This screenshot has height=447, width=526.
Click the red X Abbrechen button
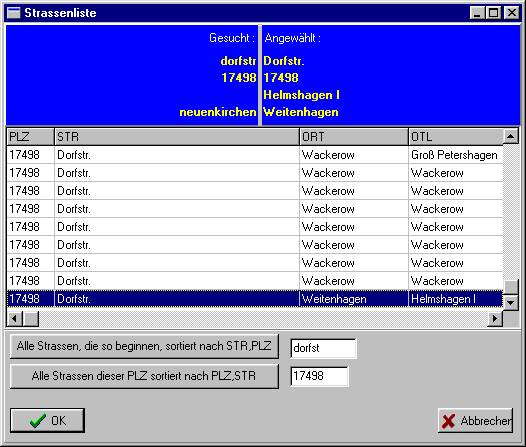[475, 421]
